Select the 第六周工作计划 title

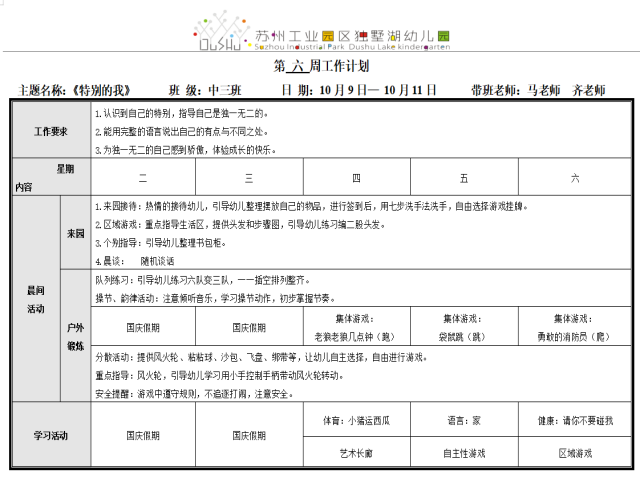pos(321,67)
